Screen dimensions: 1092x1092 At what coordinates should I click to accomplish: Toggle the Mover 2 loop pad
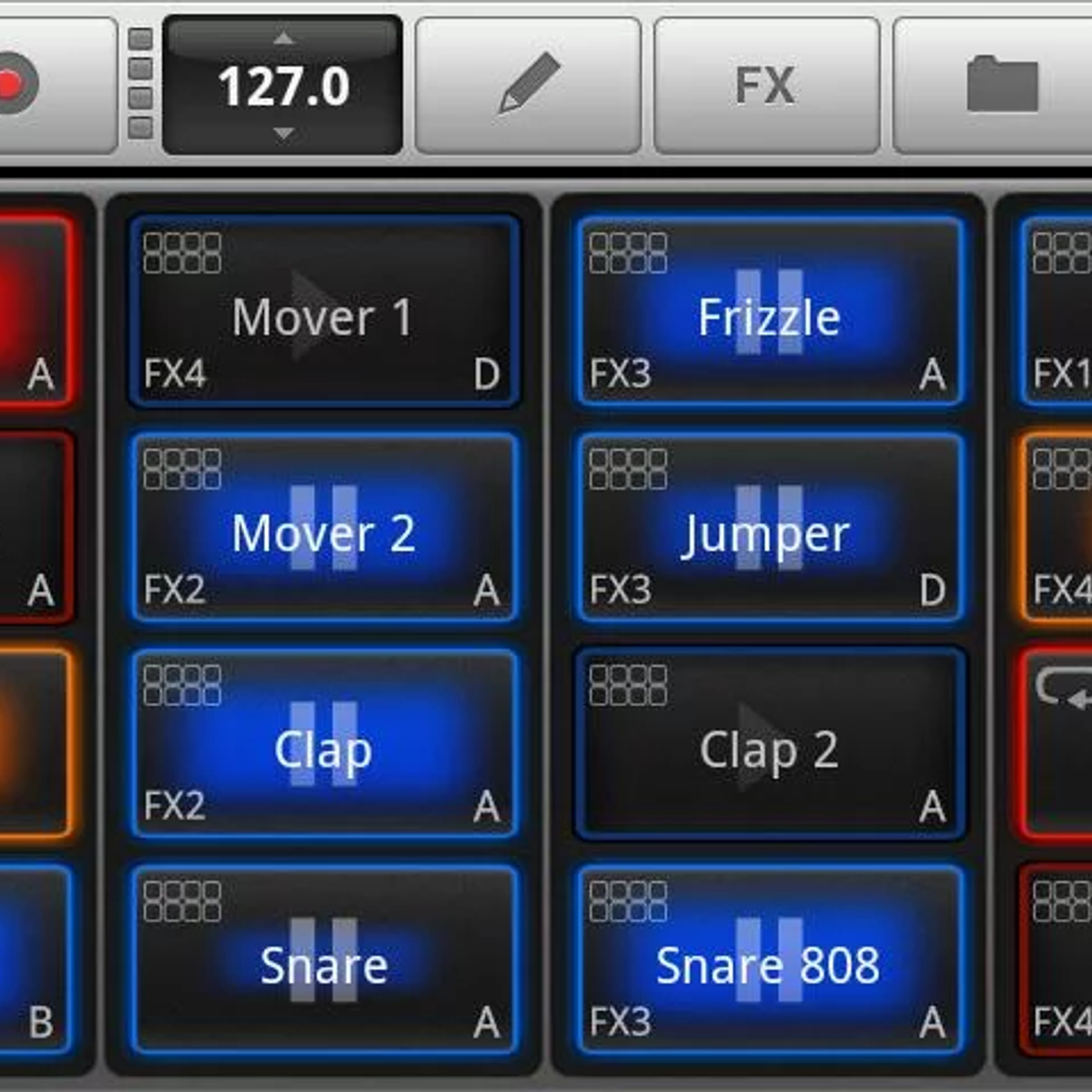[324, 528]
